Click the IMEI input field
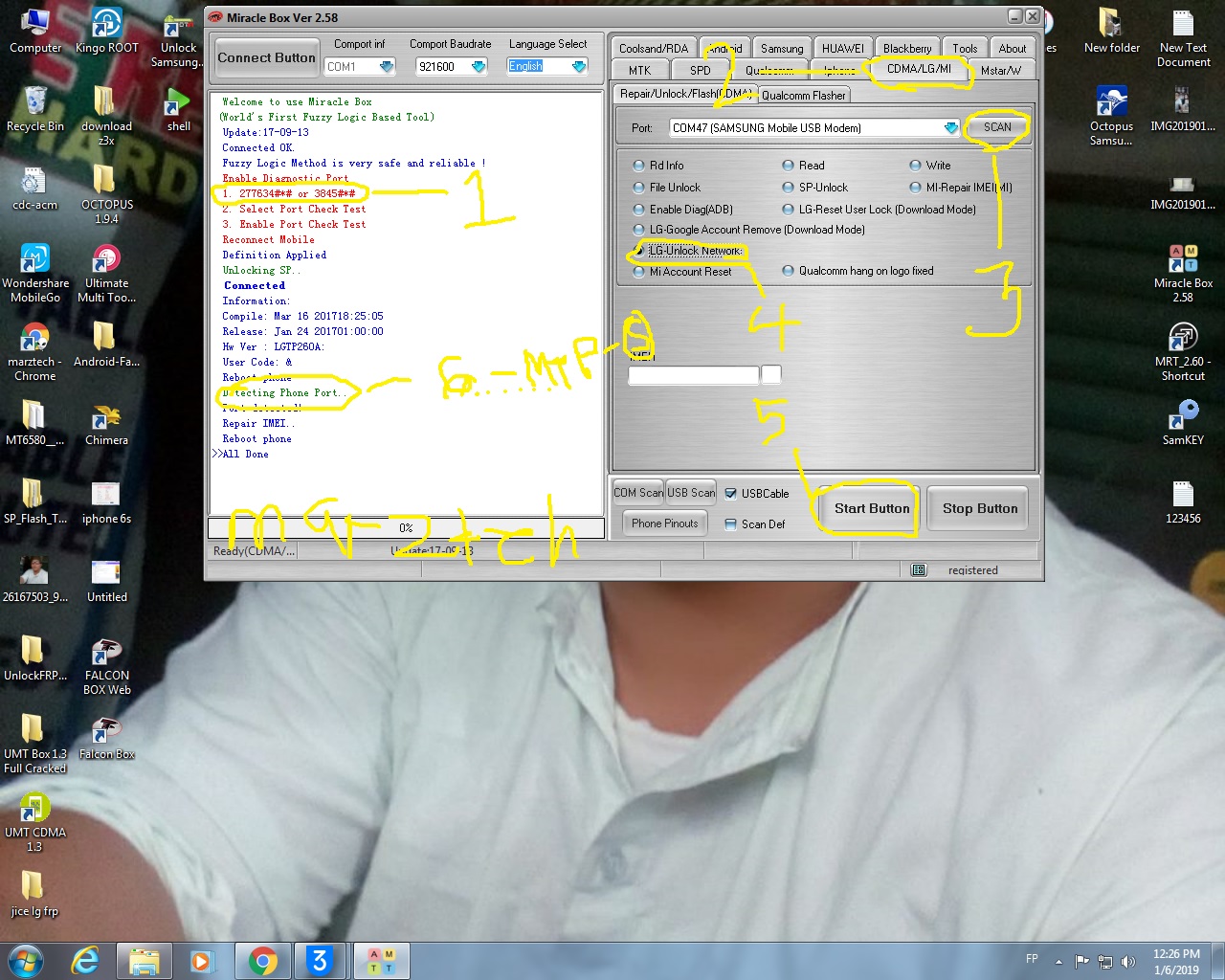This screenshot has width=1225, height=980. point(694,375)
